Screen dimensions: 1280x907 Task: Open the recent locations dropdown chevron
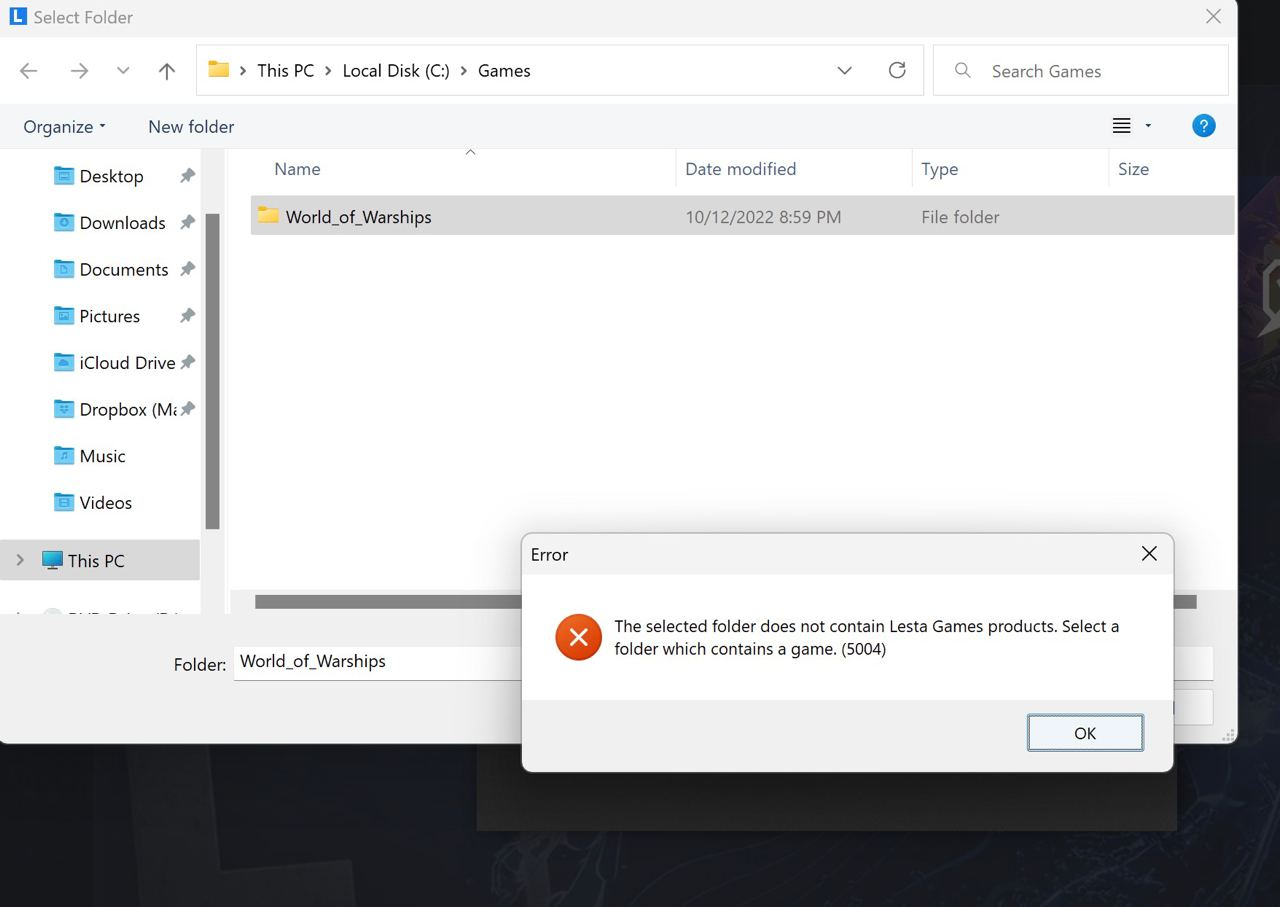123,71
